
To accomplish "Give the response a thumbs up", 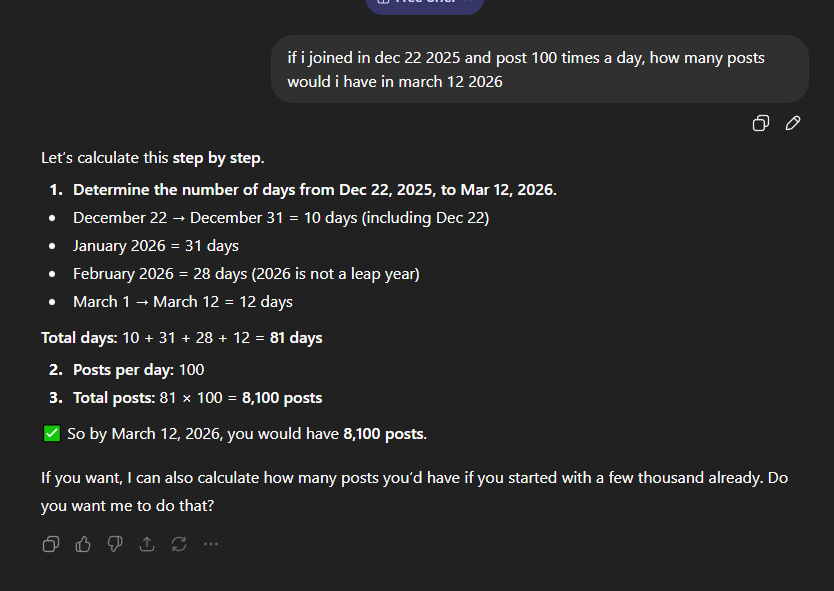I will pos(83,544).
